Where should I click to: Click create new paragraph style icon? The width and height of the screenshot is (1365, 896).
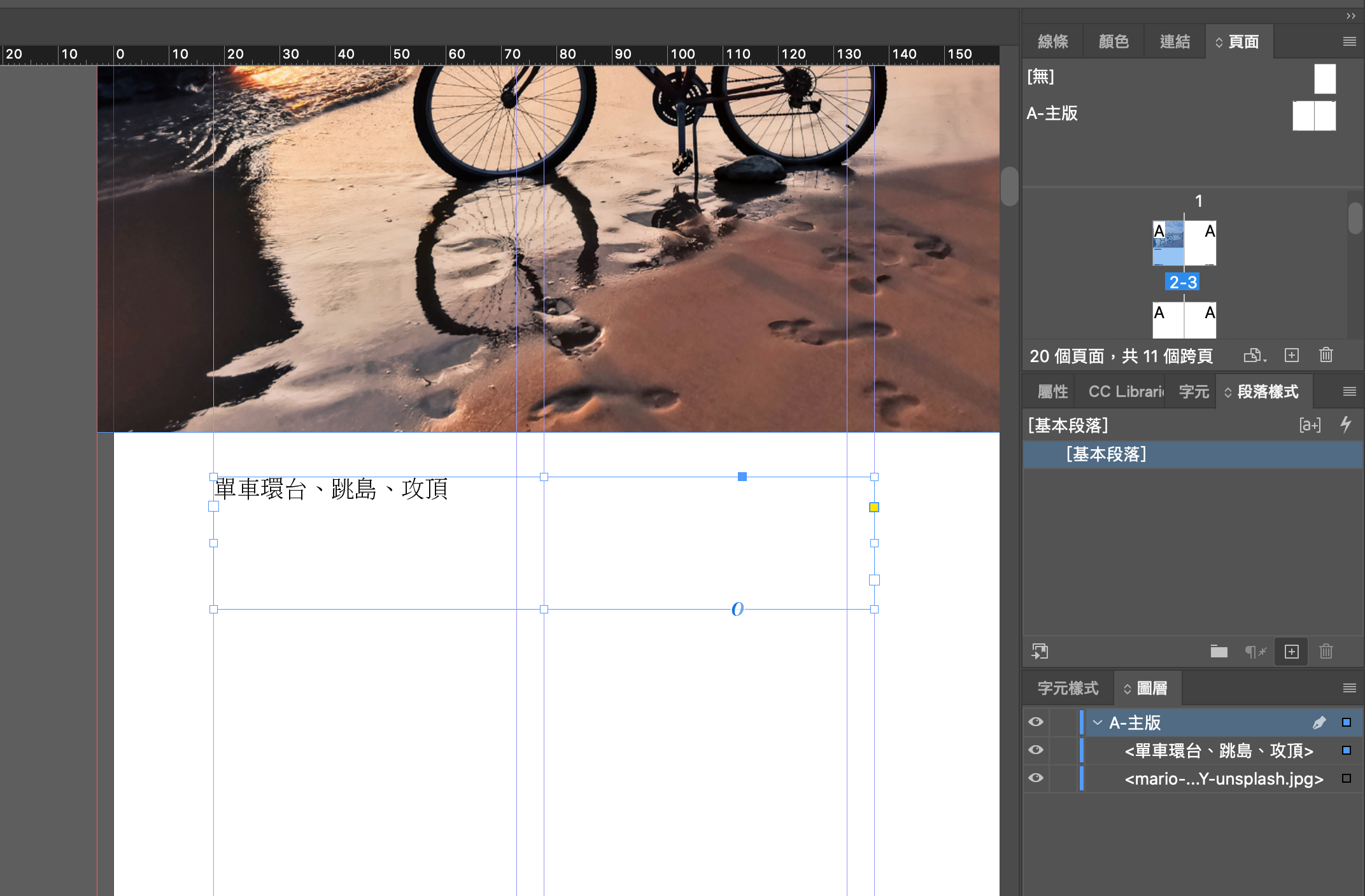click(1291, 652)
